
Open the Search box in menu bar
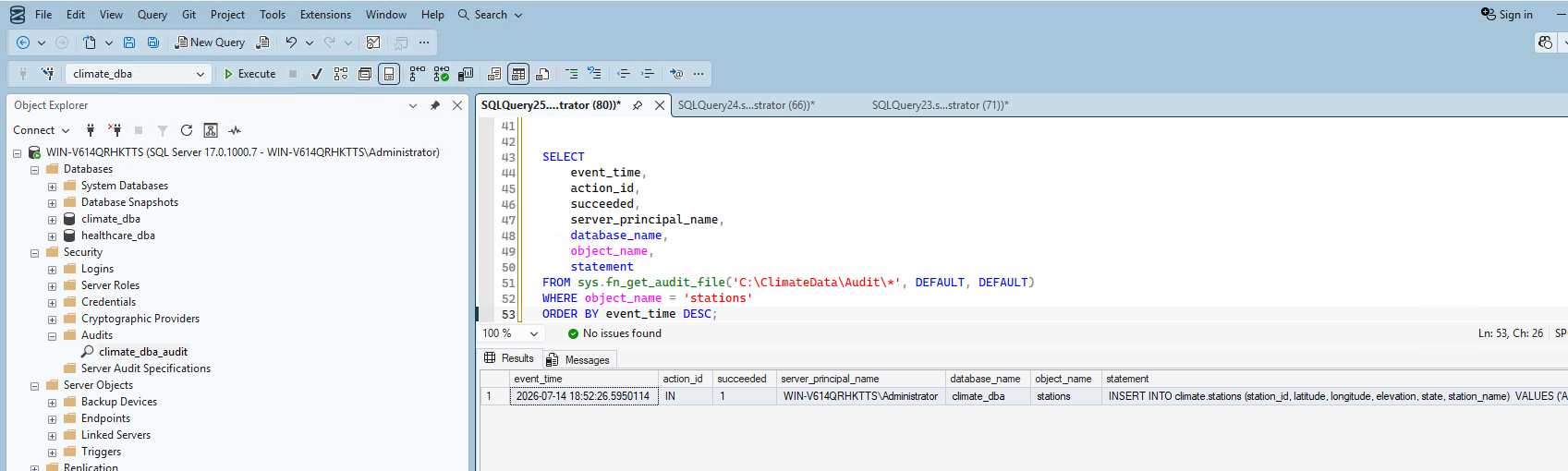(491, 15)
